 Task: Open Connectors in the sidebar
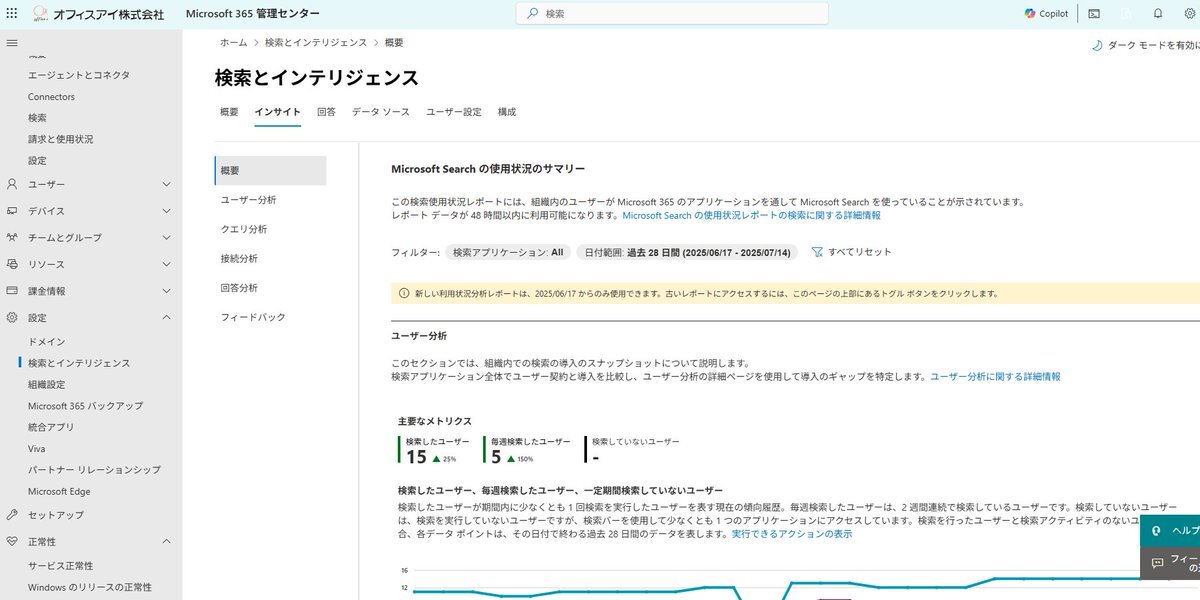click(x=51, y=97)
